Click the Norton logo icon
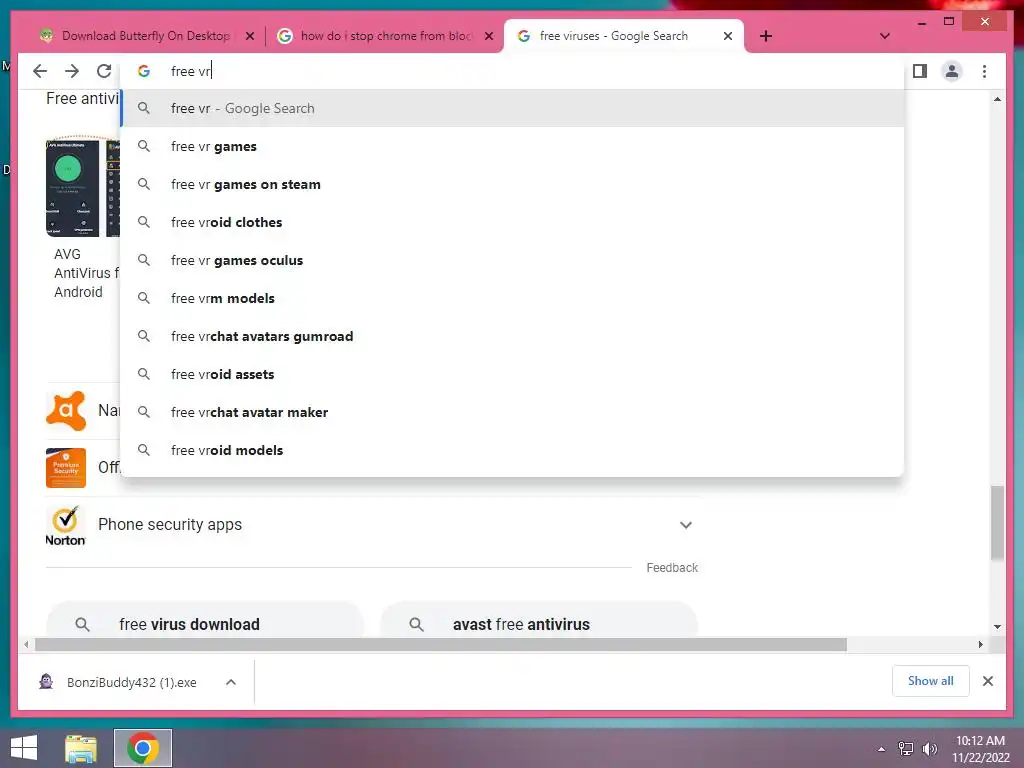Image resolution: width=1024 pixels, height=768 pixels. 65,526
